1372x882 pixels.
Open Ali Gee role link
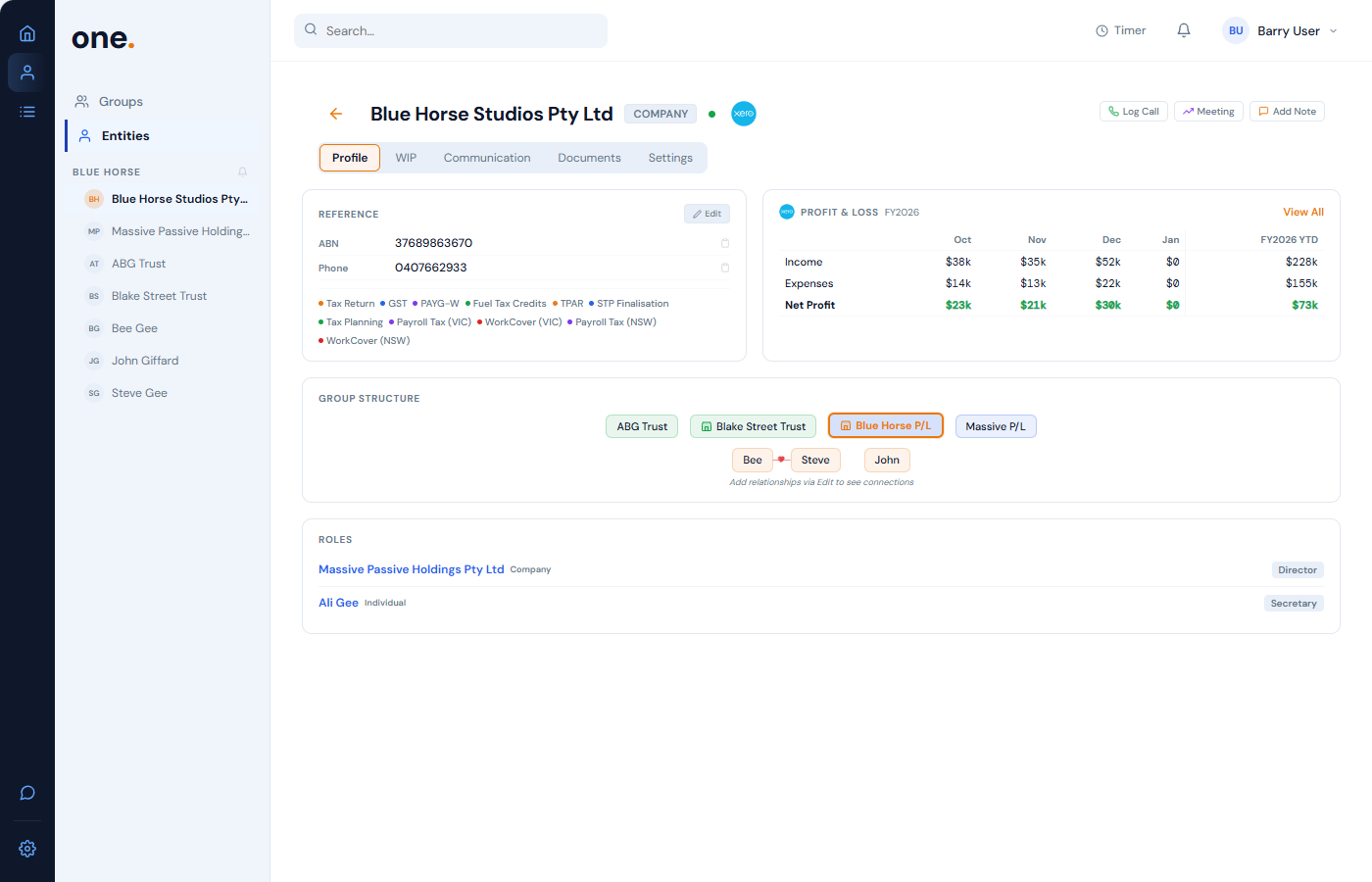[x=338, y=603]
